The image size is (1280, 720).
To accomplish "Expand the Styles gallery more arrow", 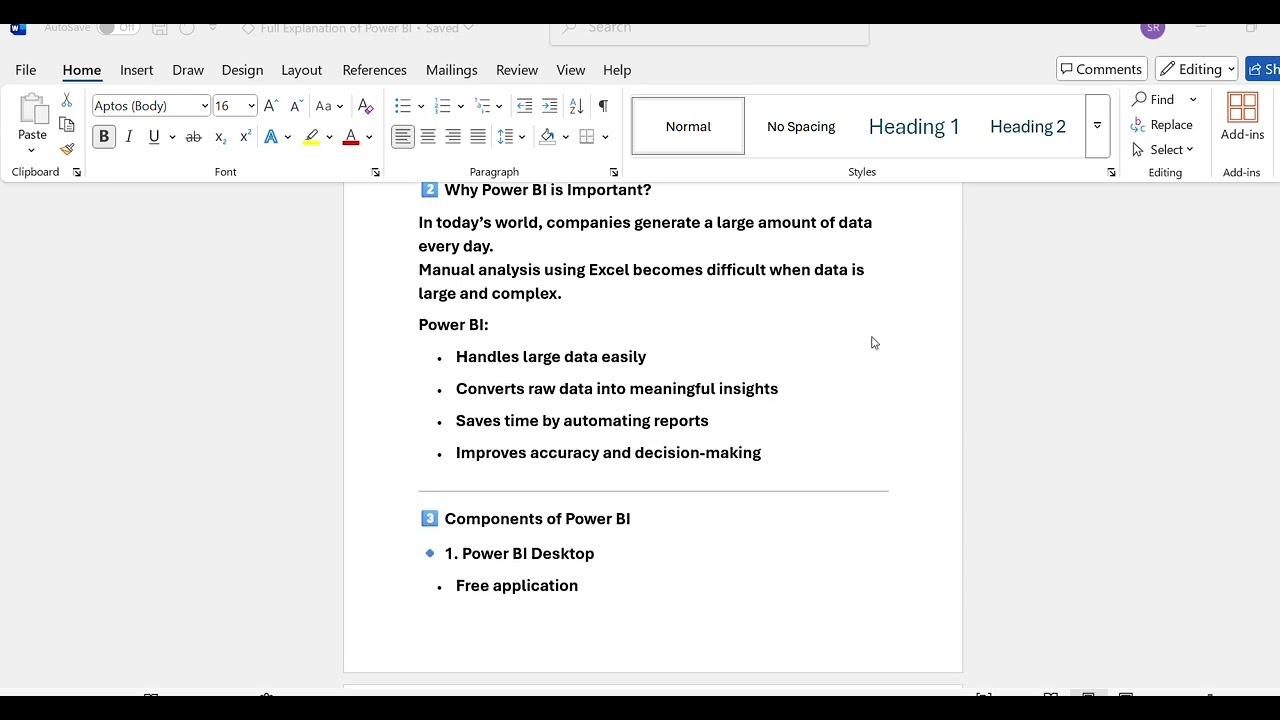I will 1097,126.
